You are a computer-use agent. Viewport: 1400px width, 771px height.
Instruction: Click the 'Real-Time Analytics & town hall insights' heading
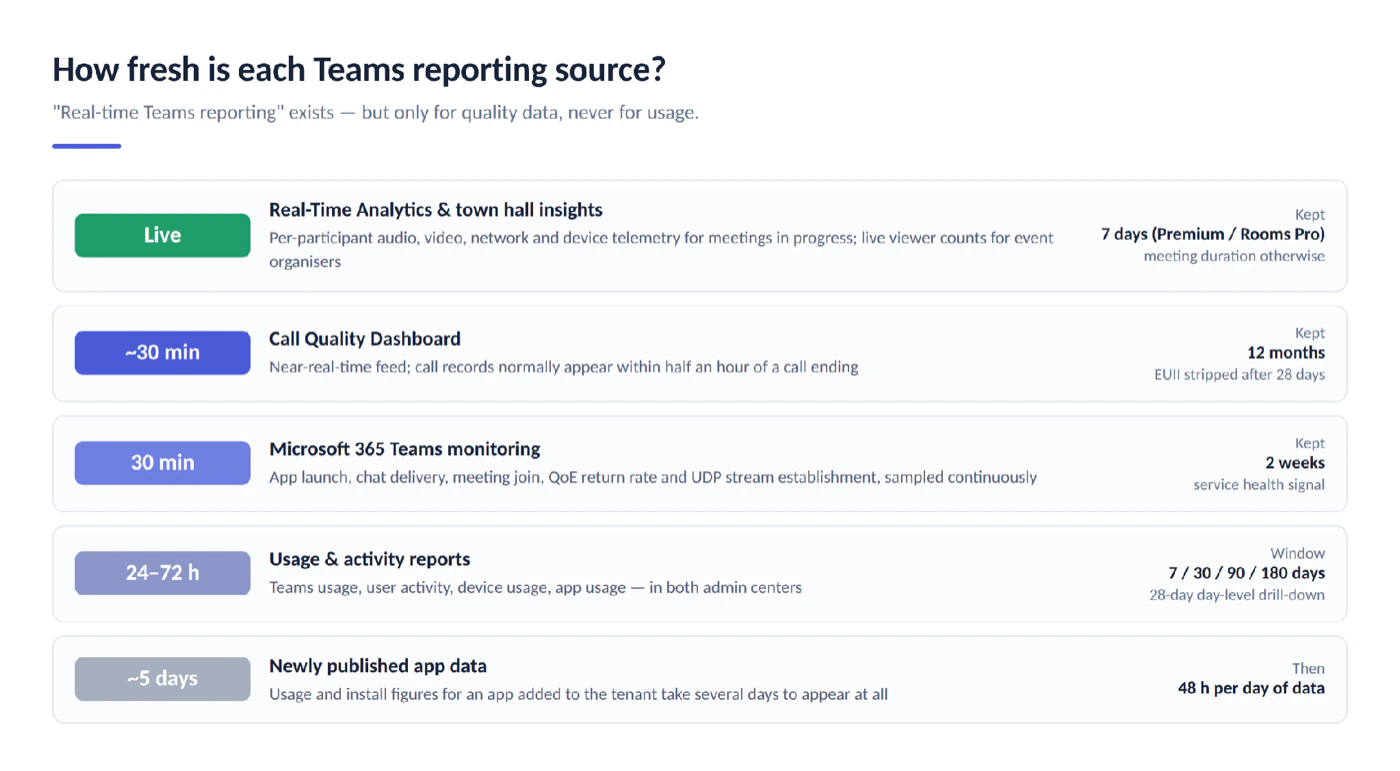[x=436, y=210]
